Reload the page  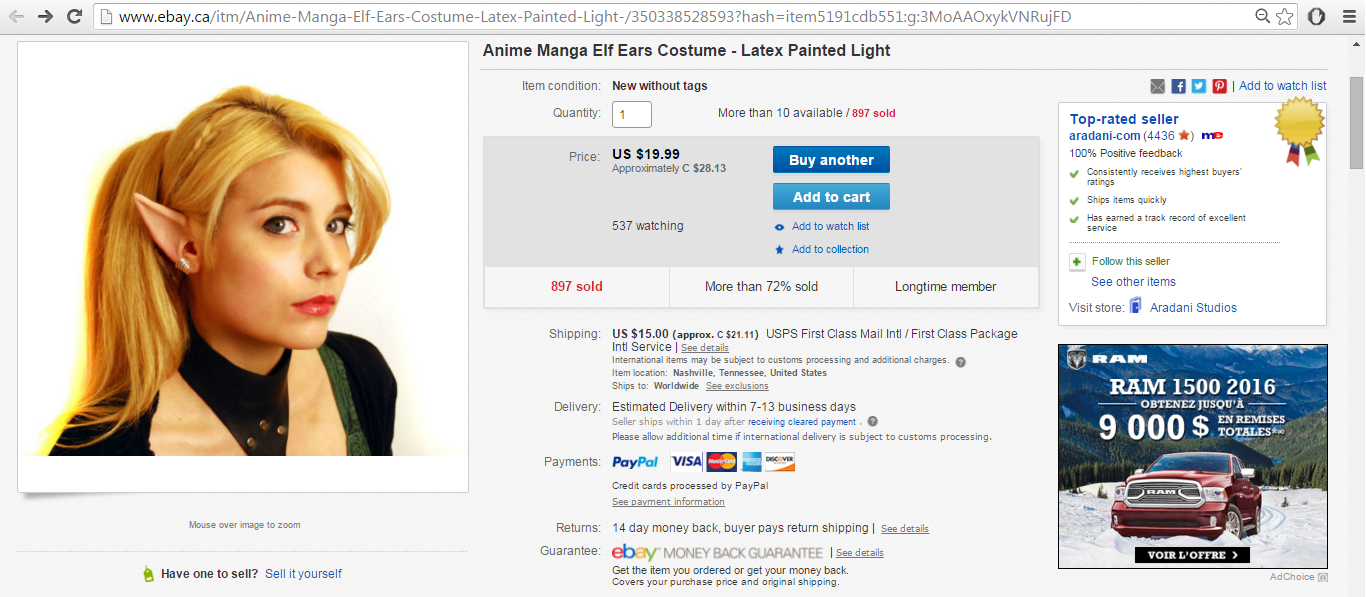pyautogui.click(x=74, y=16)
